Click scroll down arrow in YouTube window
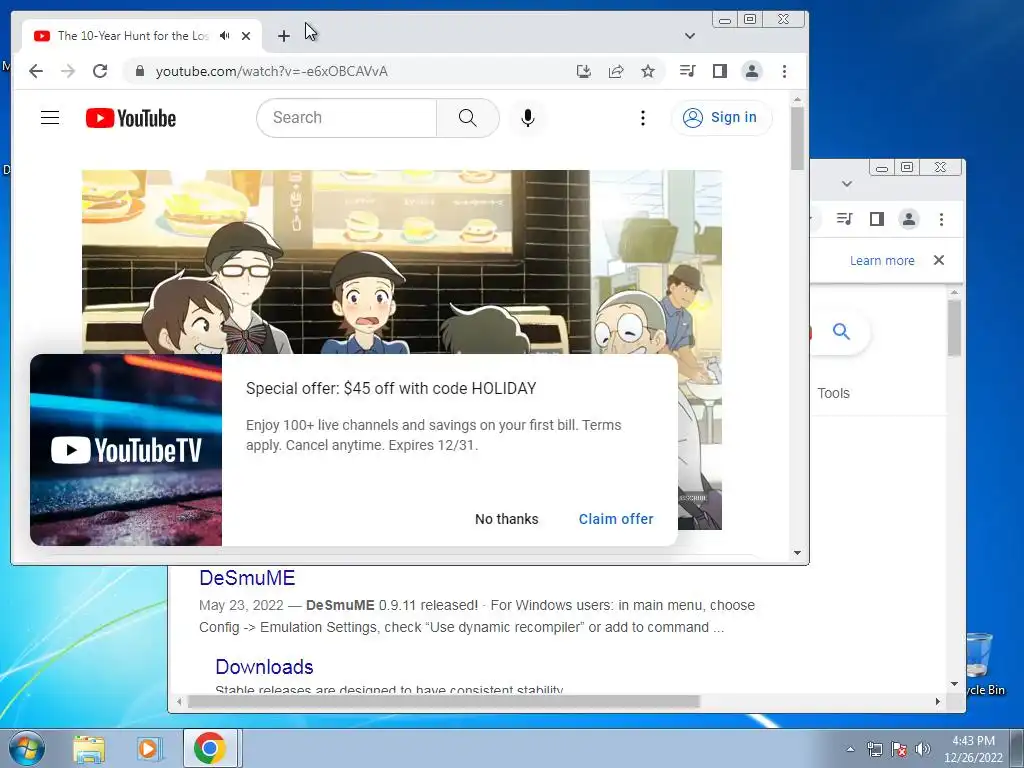The height and width of the screenshot is (768, 1024). (797, 553)
